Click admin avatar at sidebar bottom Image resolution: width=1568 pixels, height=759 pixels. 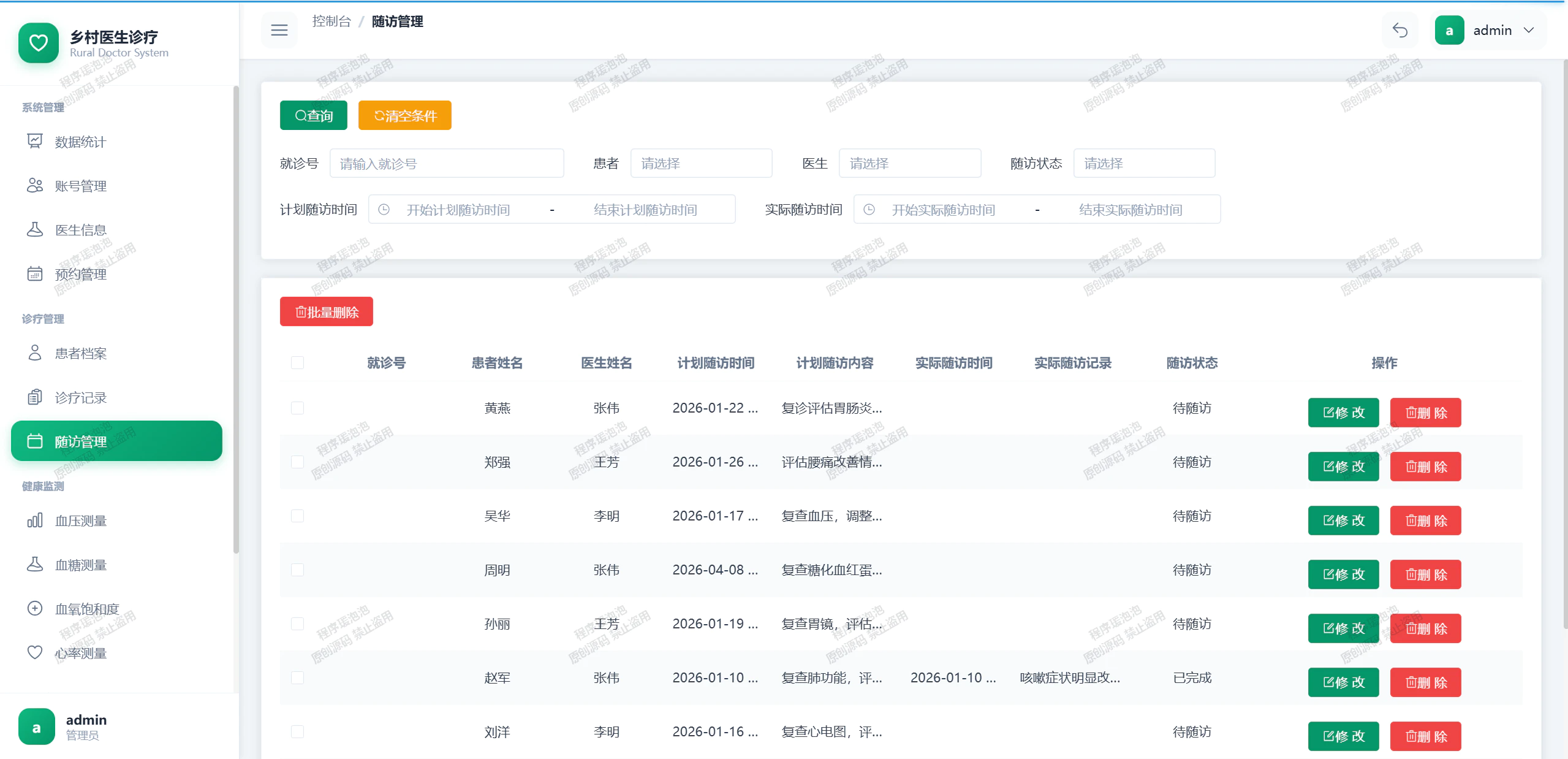pyautogui.click(x=37, y=727)
